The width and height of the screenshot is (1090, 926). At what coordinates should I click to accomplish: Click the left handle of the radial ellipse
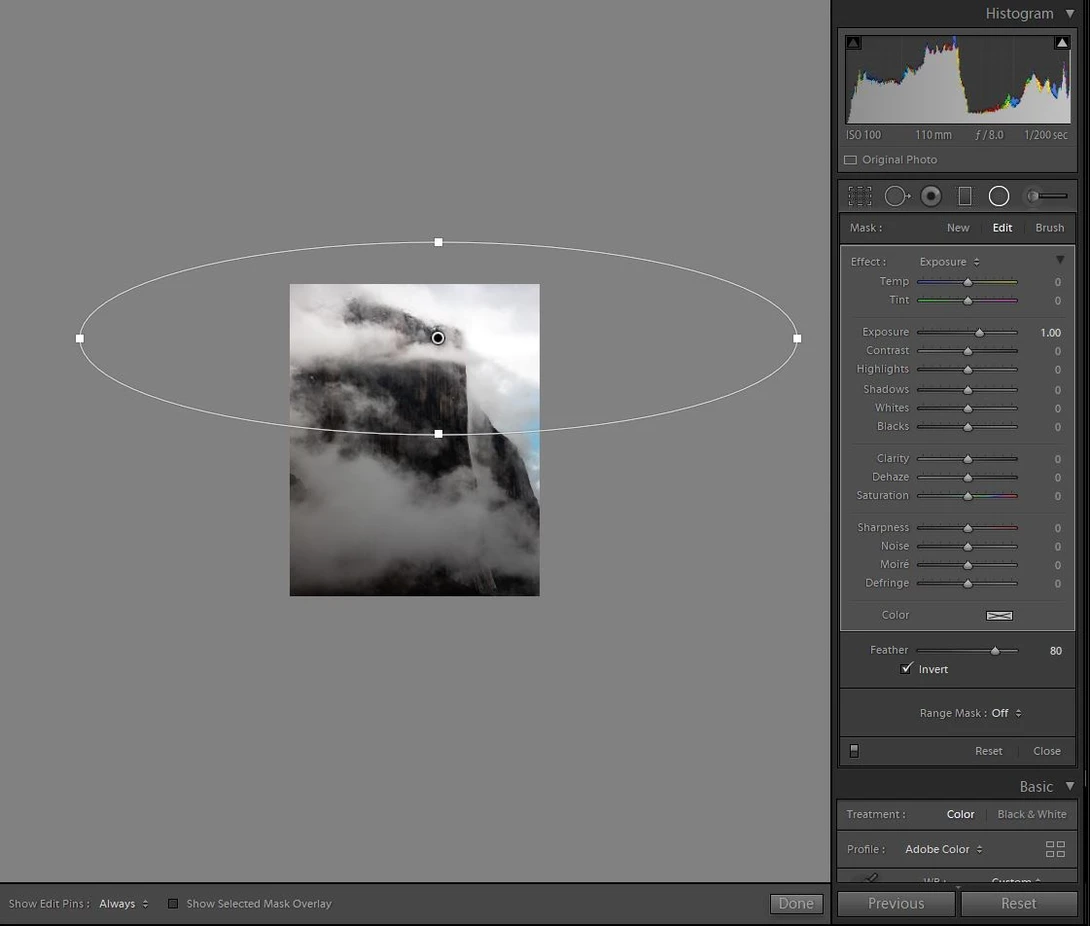coord(80,339)
